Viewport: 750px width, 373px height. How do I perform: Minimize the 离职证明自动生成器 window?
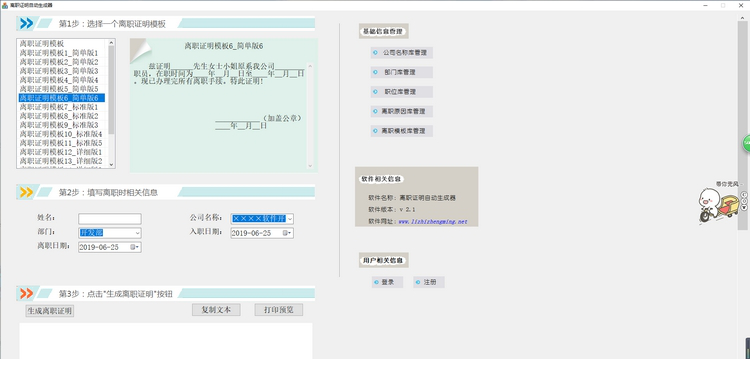point(706,5)
